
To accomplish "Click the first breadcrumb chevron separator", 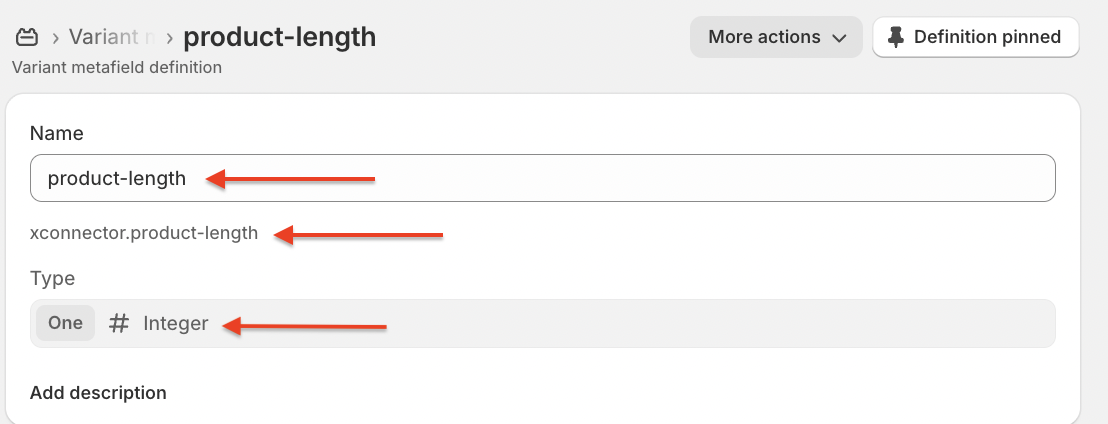I will pos(55,37).
